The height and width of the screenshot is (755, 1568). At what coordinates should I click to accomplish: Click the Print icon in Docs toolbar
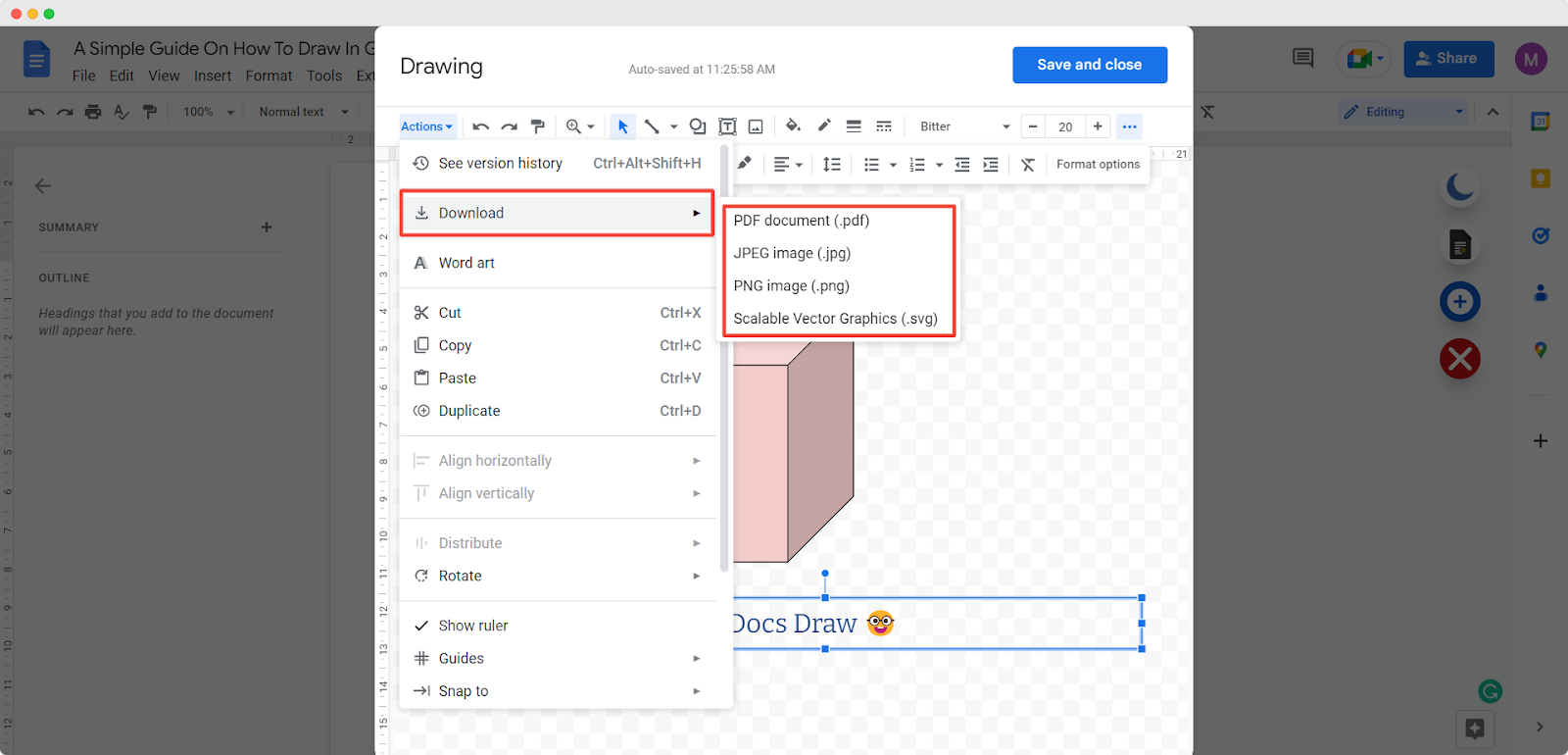coord(93,112)
